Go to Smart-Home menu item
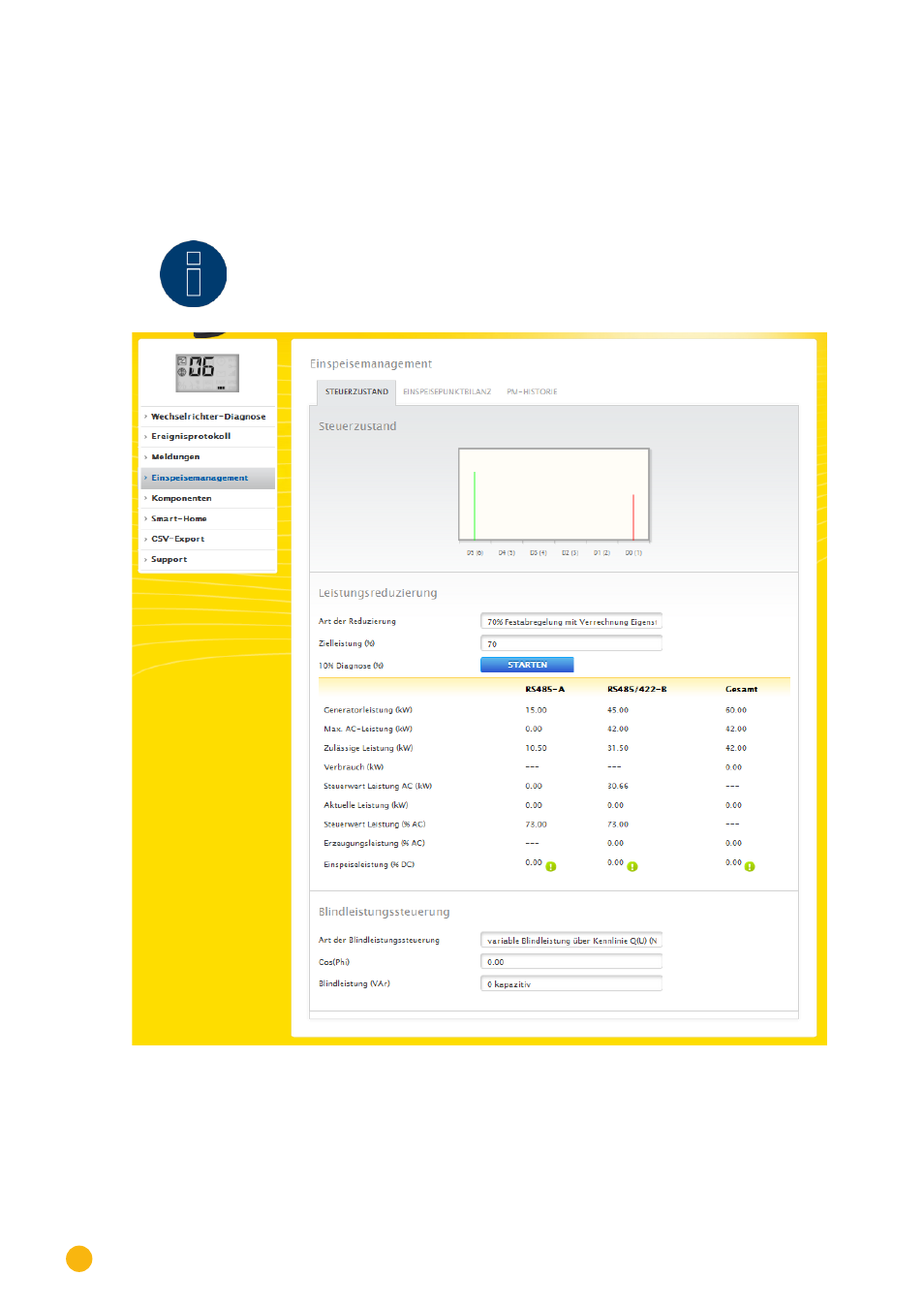 207,518
